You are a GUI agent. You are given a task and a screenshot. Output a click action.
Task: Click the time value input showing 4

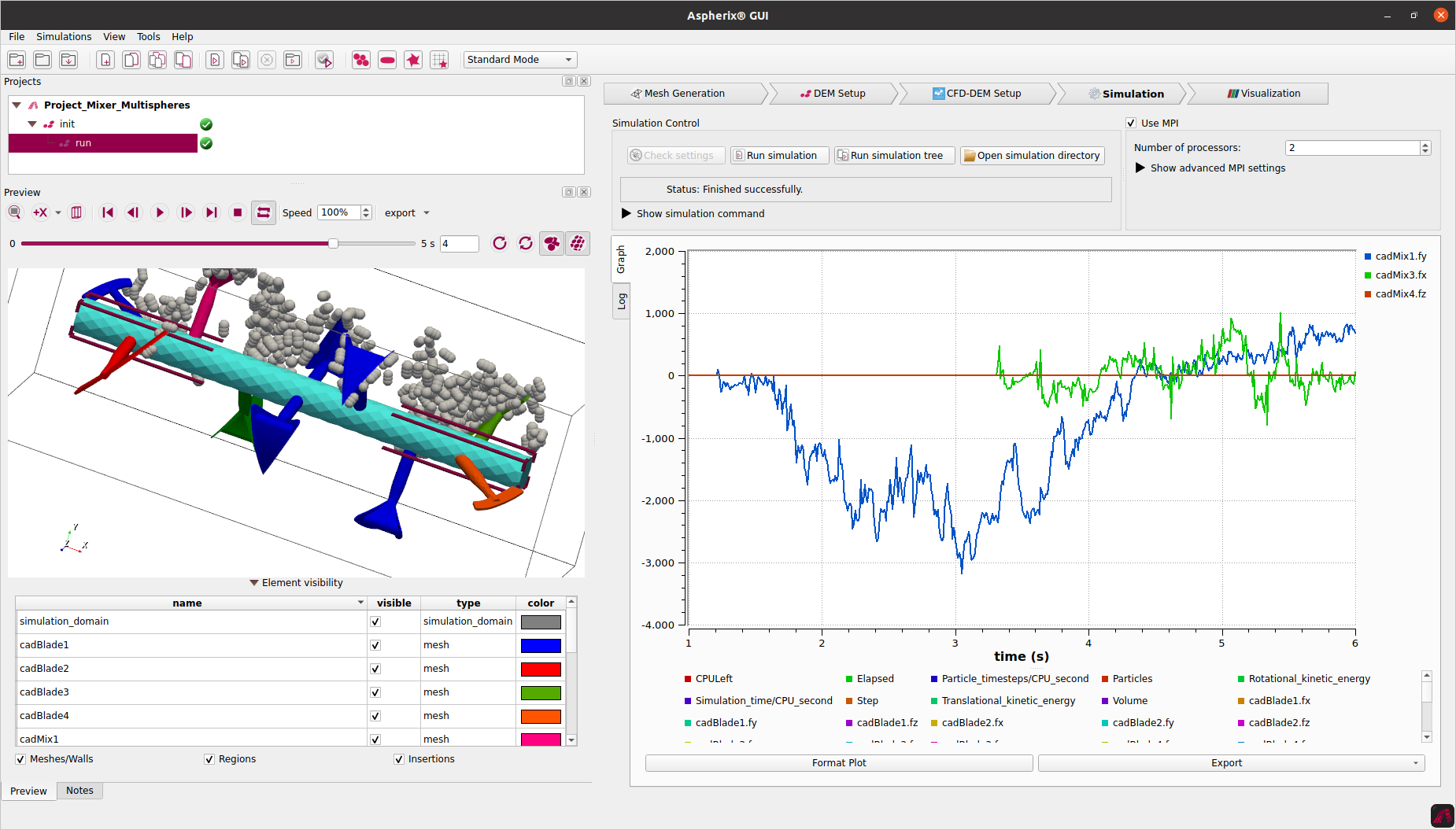(459, 244)
